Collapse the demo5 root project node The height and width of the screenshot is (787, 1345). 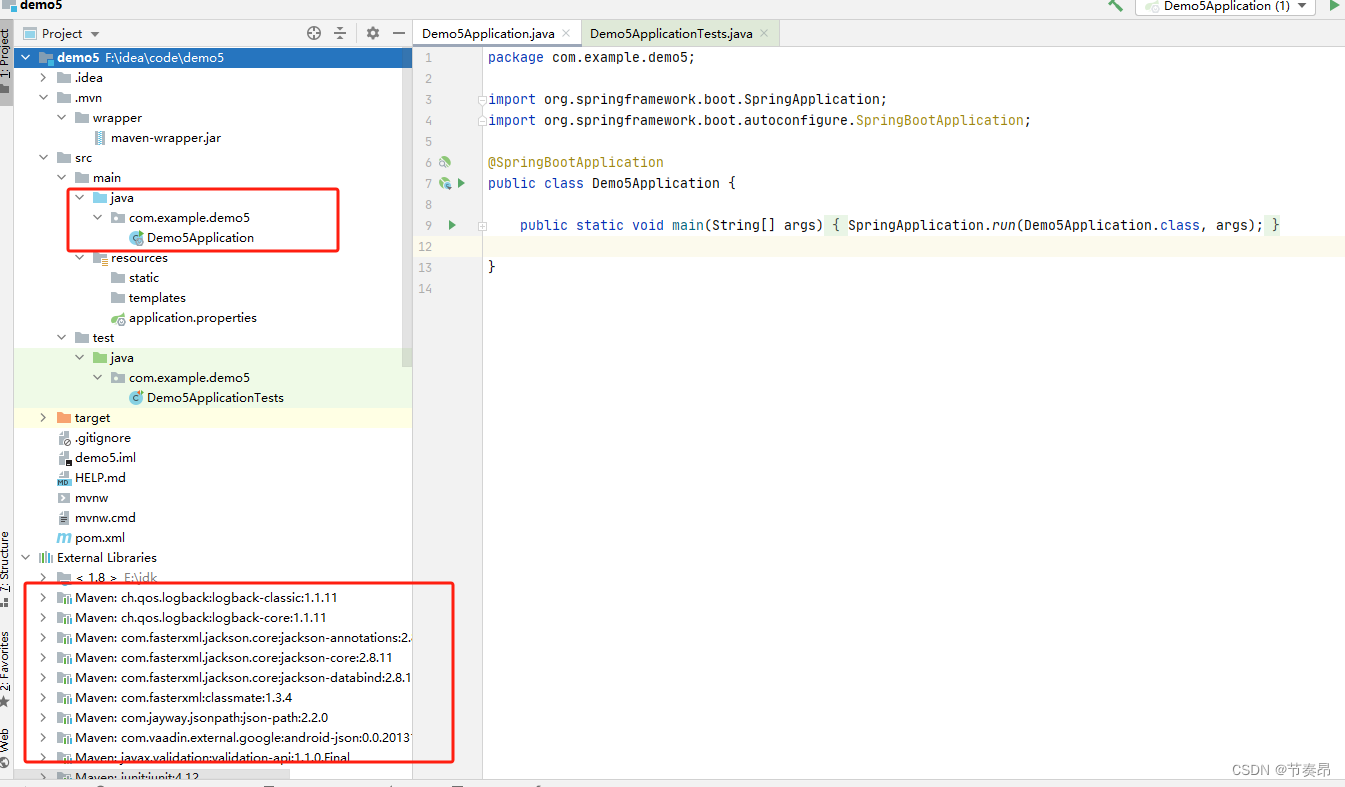pyautogui.click(x=26, y=58)
